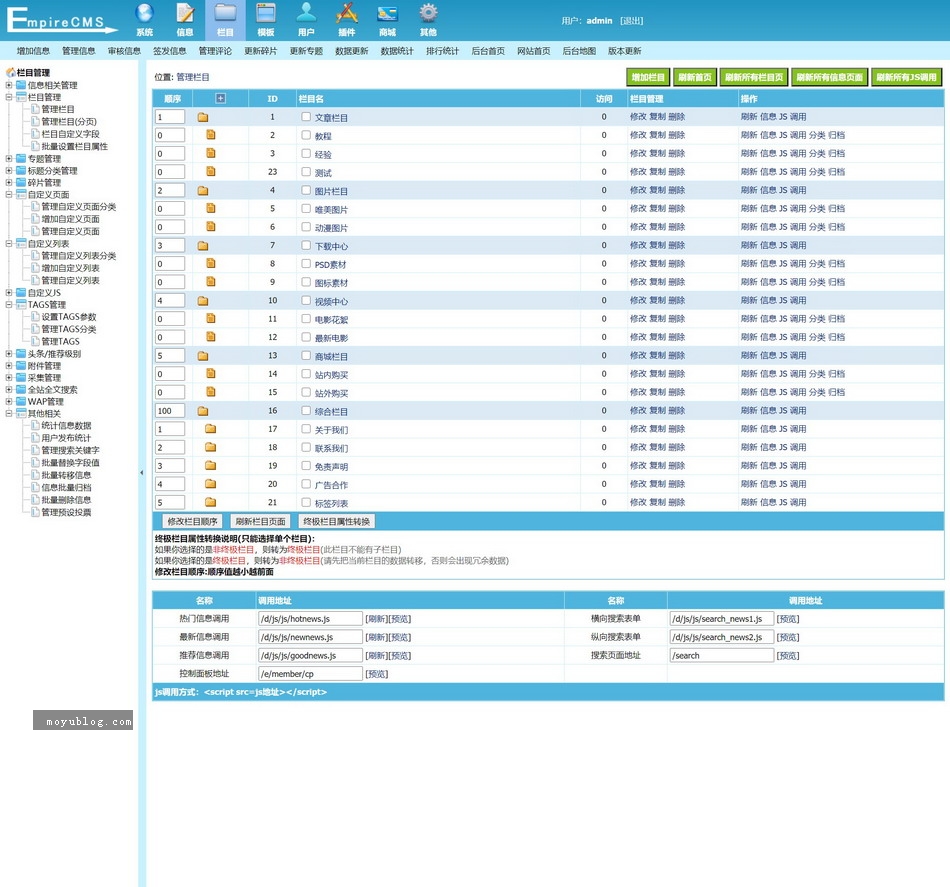Screen dimensions: 950x887
Task: Click the 退出 logout link
Action: (x=631, y=21)
